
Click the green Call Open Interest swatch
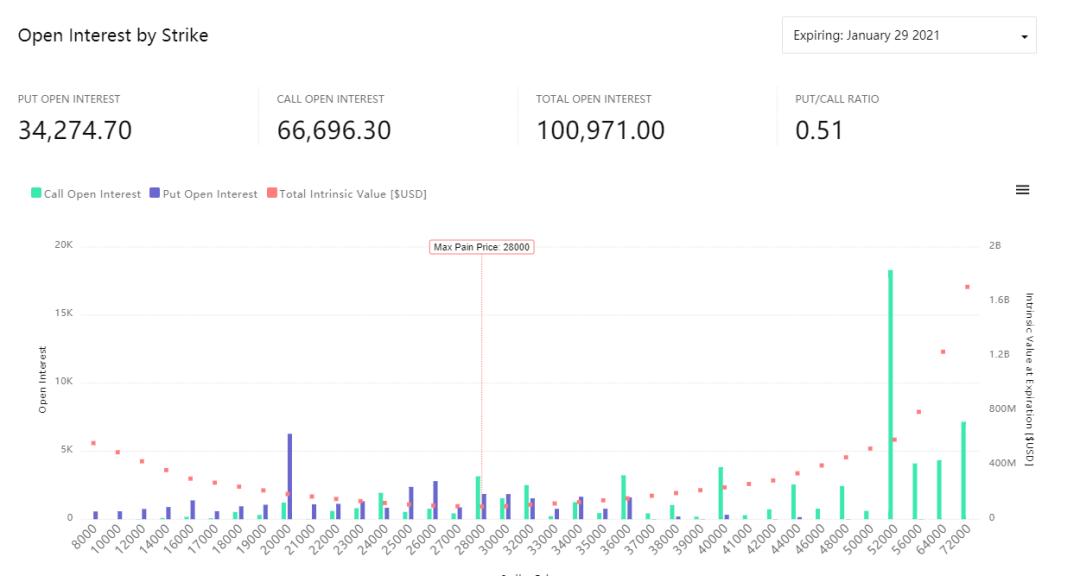[x=37, y=193]
